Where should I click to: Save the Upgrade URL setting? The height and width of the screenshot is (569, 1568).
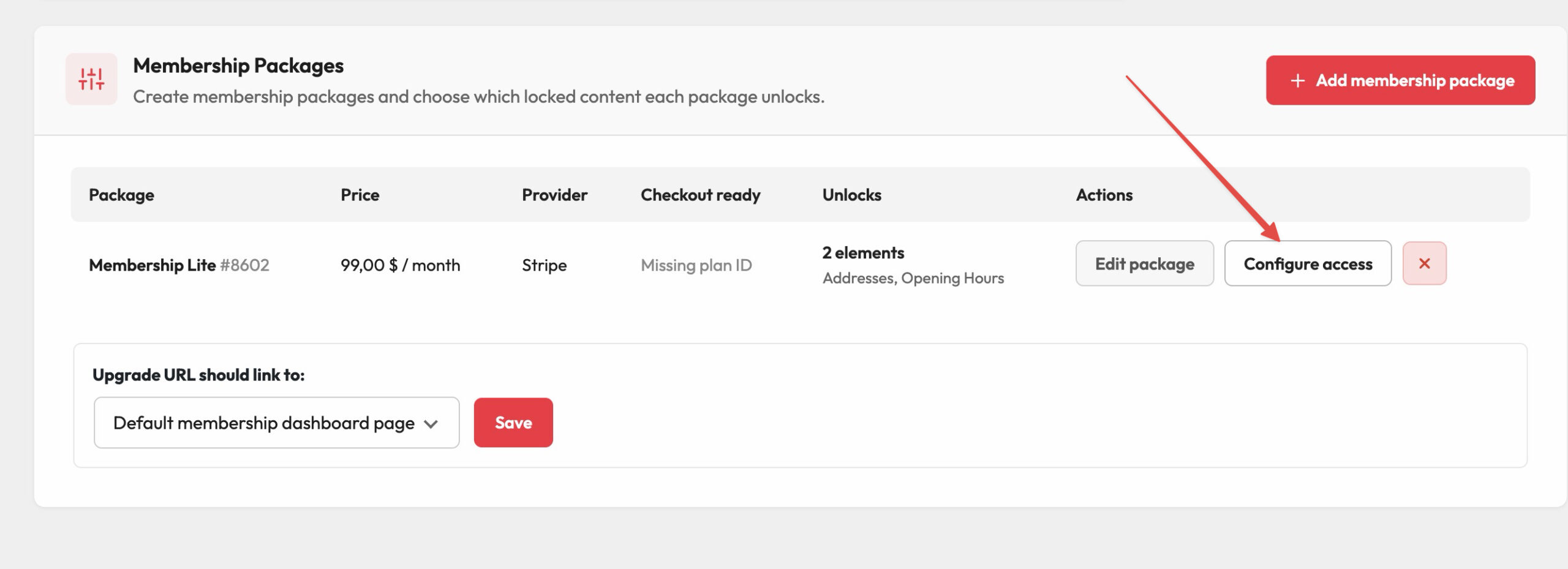tap(513, 423)
